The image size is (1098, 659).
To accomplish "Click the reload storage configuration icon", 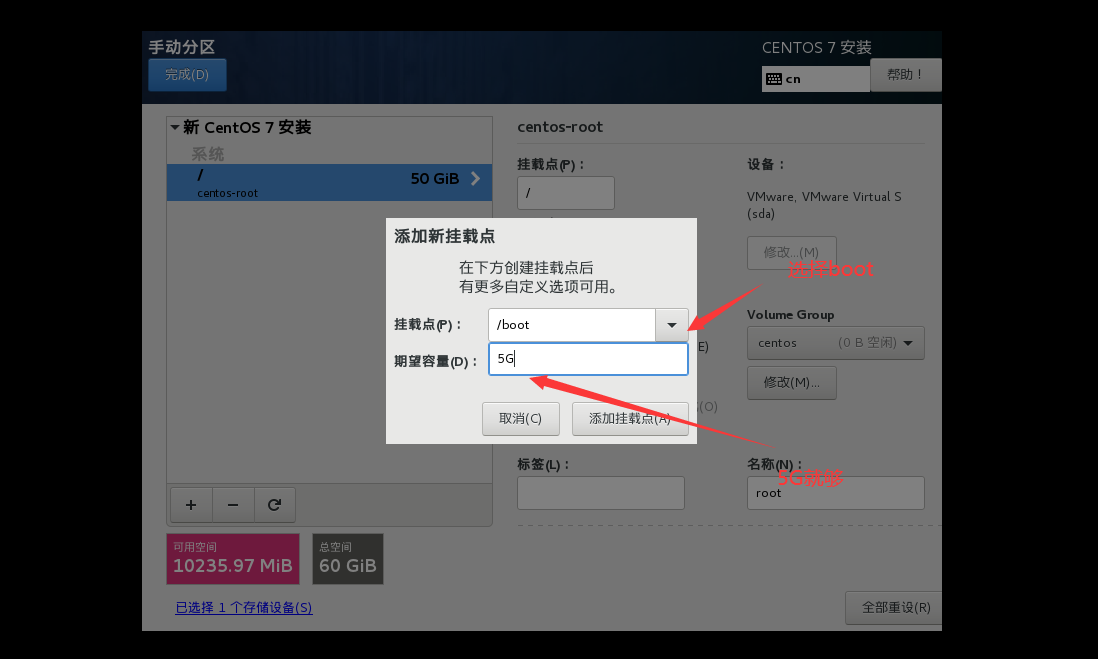I will click(274, 505).
